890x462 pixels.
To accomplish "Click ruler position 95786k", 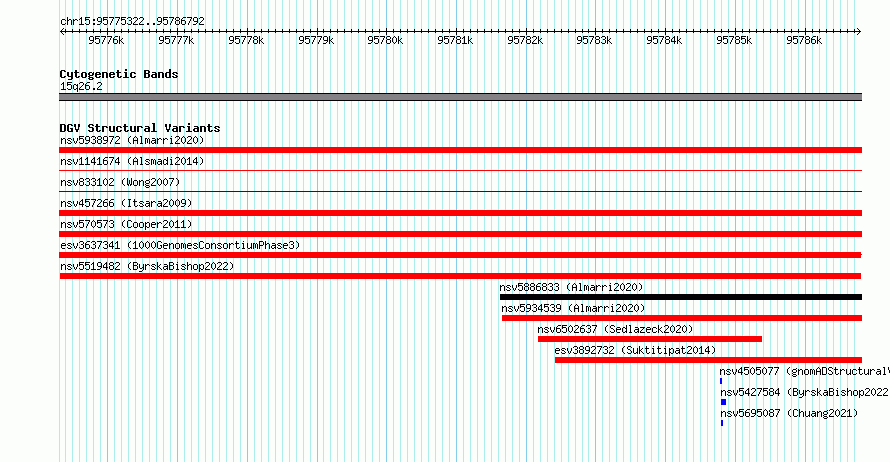I will point(804,40).
